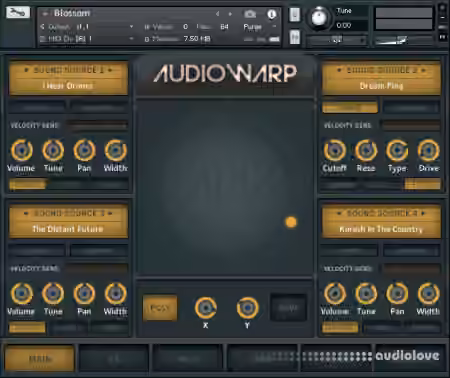The height and width of the screenshot is (378, 450).
Task: Open Sound Source 4 sound name menu
Action: coord(381,229)
